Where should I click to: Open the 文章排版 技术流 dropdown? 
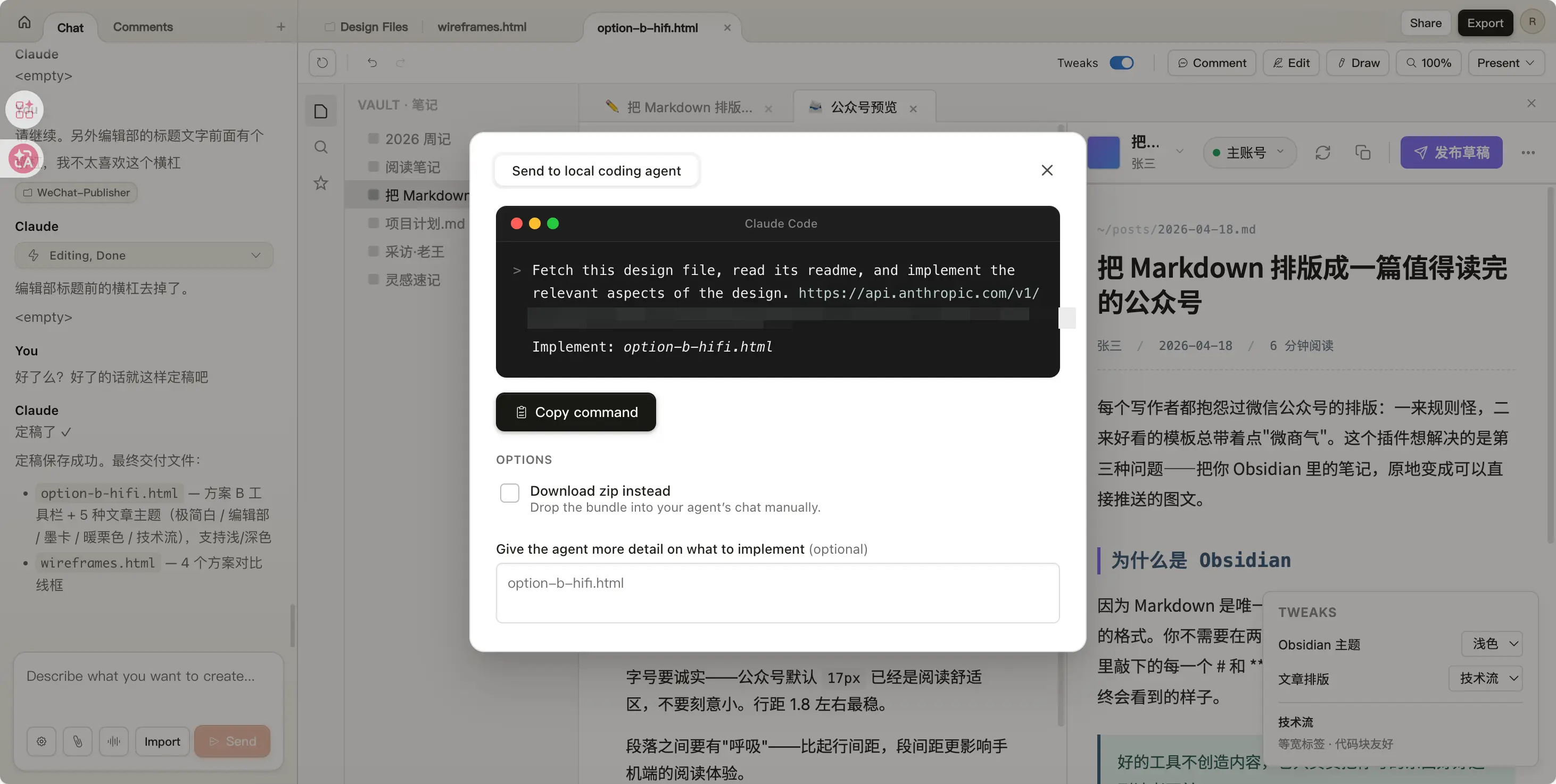pyautogui.click(x=1485, y=678)
